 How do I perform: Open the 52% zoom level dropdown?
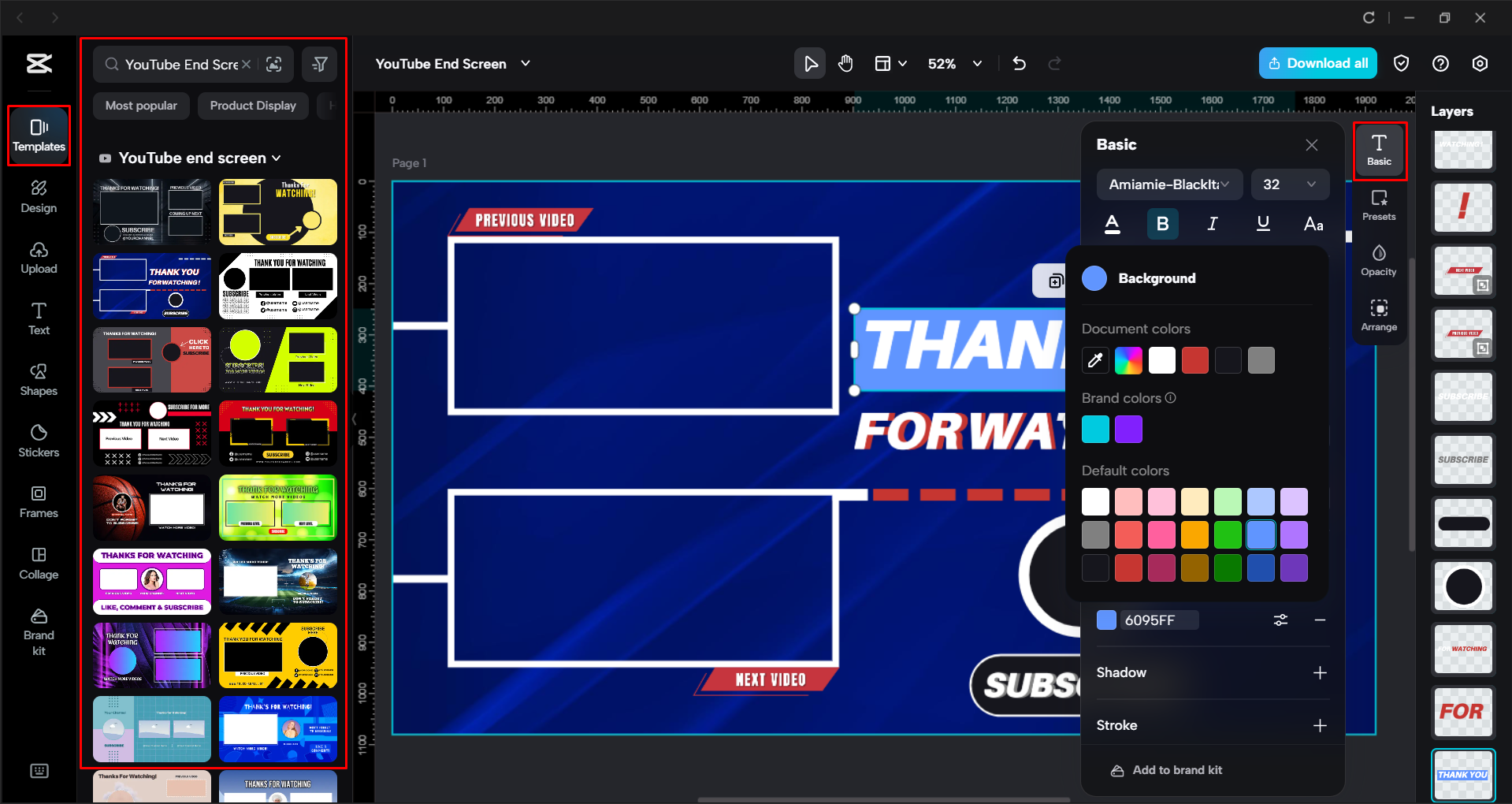point(954,63)
